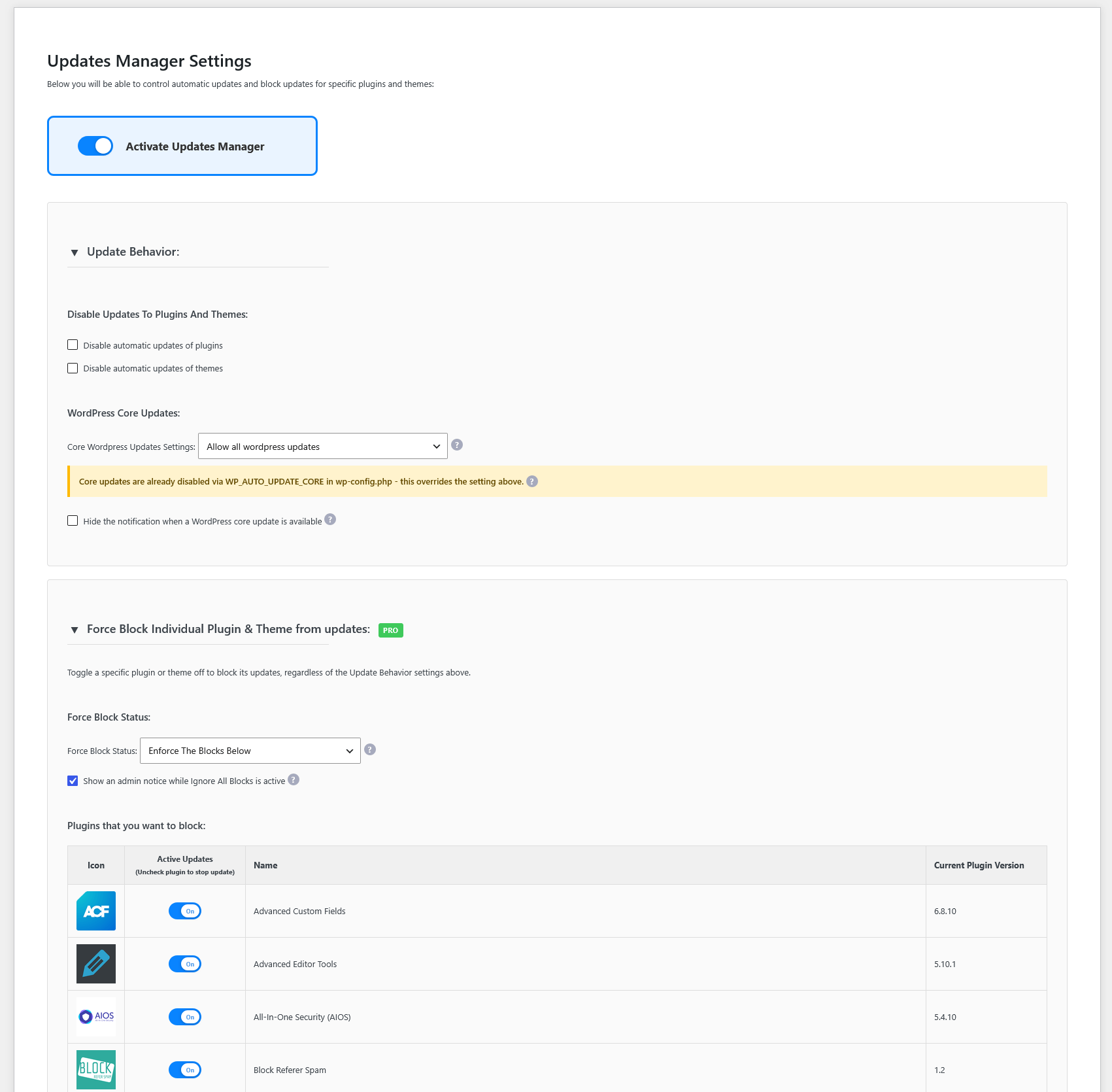
Task: Open the Core Wordpress Updates Settings dropdown
Action: pyautogui.click(x=323, y=446)
